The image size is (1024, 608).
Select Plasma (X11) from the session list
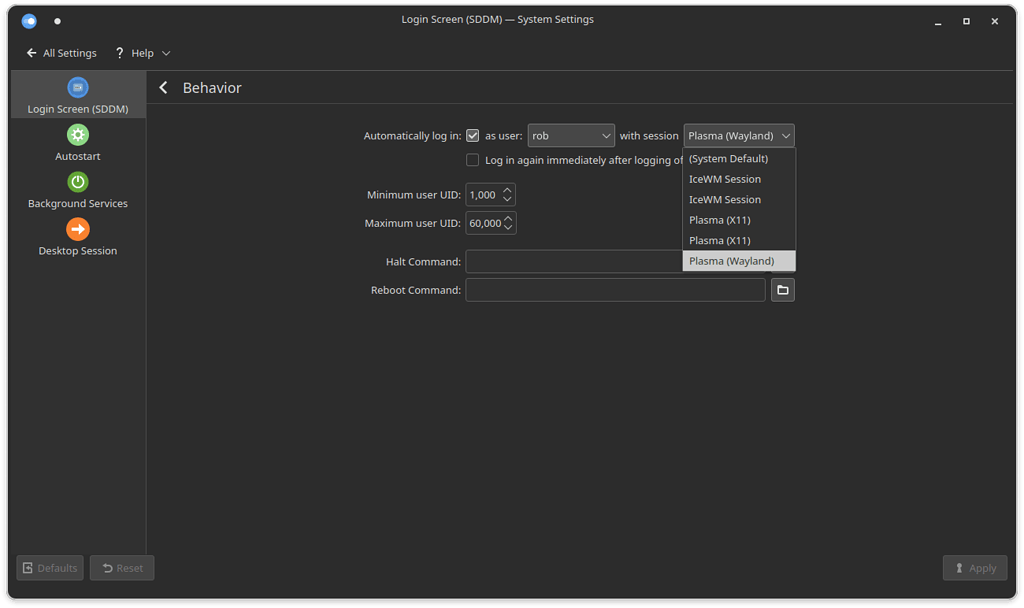719,219
